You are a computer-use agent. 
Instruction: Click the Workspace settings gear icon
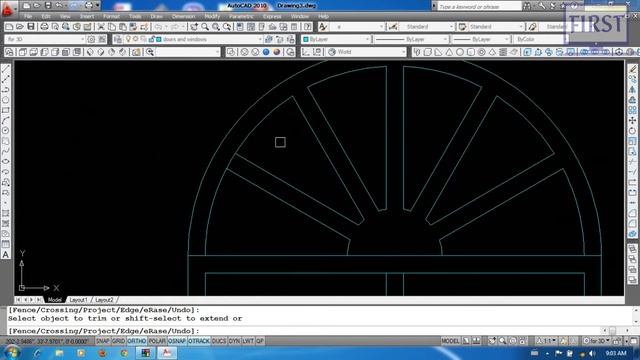[91, 39]
